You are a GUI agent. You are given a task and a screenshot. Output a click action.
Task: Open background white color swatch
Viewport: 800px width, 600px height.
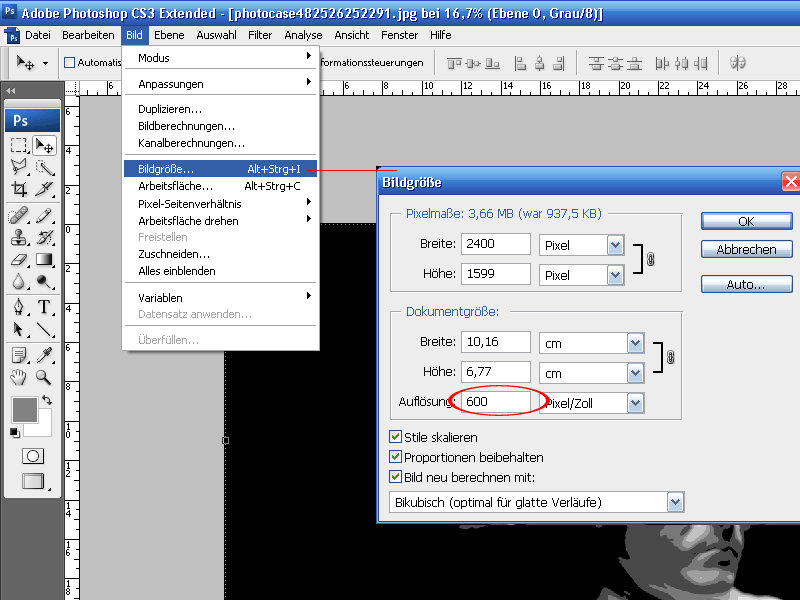click(44, 429)
